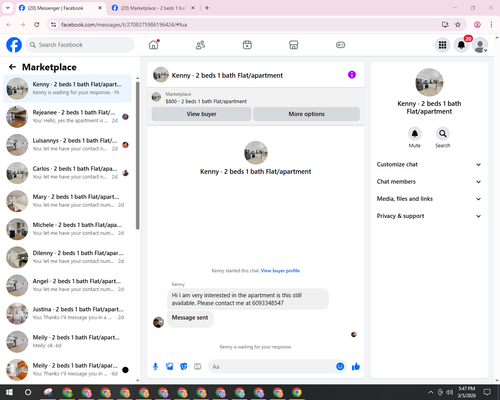
Task: Click the install app icon in address bar
Action: pos(445,24)
